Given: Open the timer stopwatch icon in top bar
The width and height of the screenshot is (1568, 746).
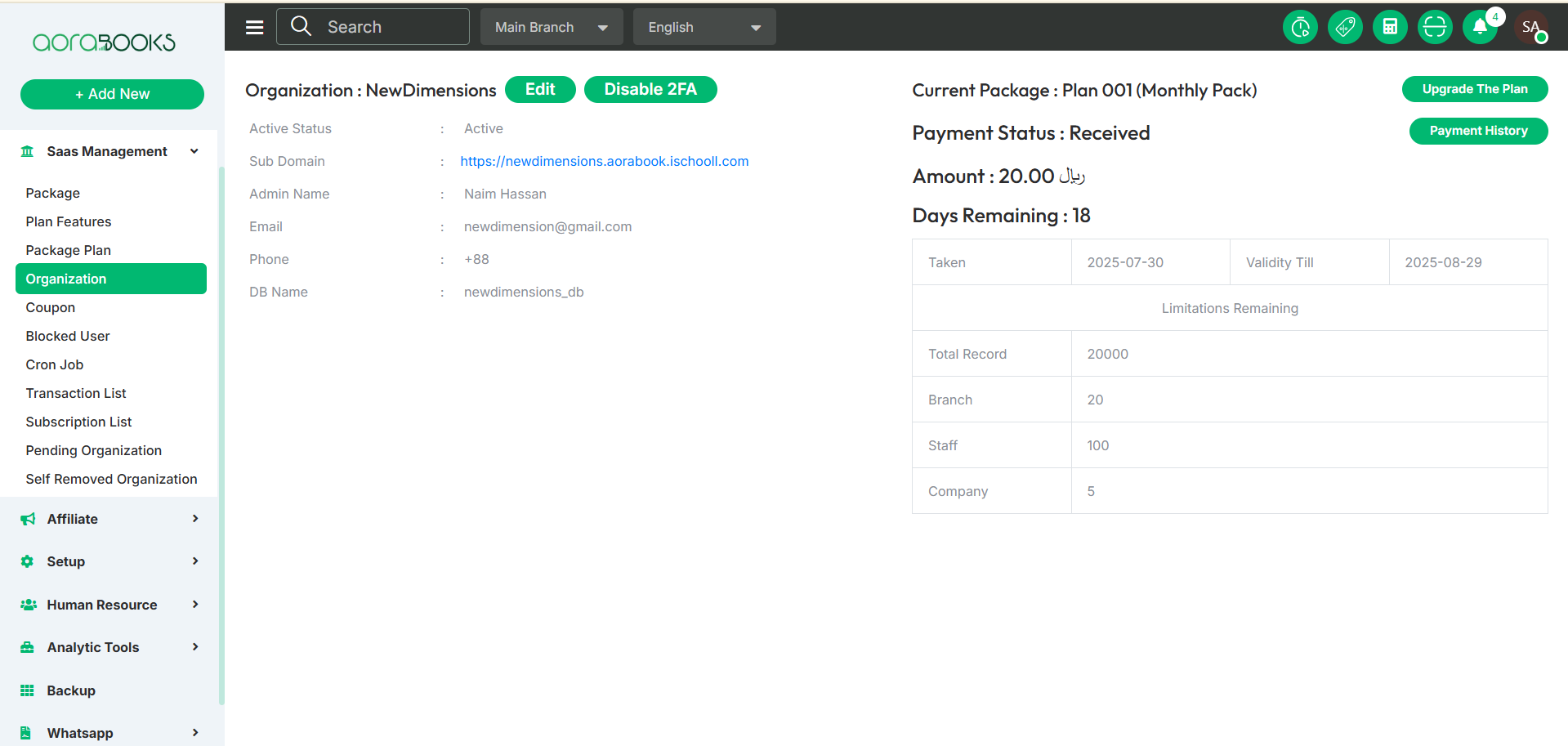Looking at the screenshot, I should 1300,27.
